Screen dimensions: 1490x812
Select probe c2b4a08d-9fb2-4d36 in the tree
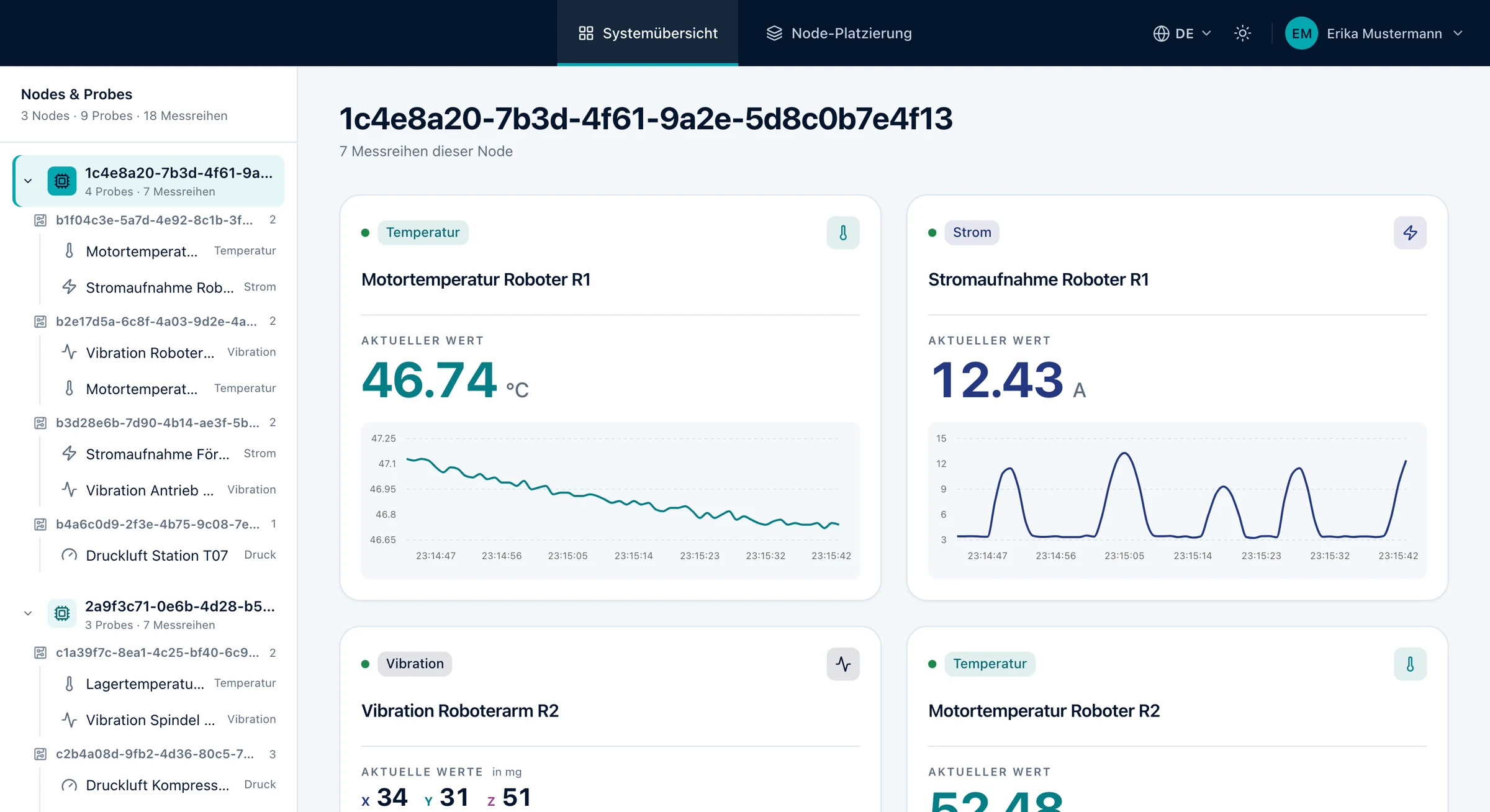[x=155, y=754]
